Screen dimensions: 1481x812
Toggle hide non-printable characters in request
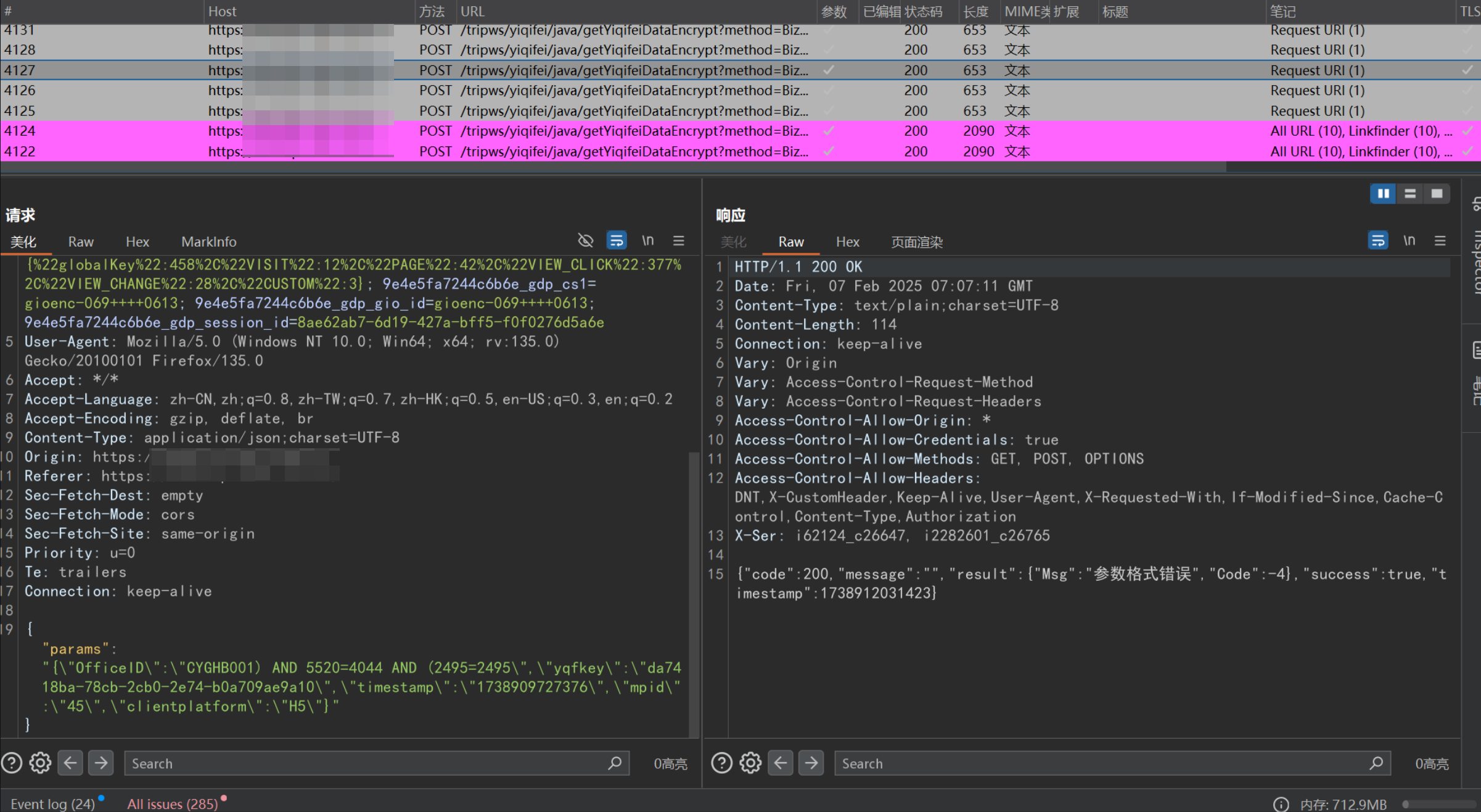pyautogui.click(x=585, y=240)
